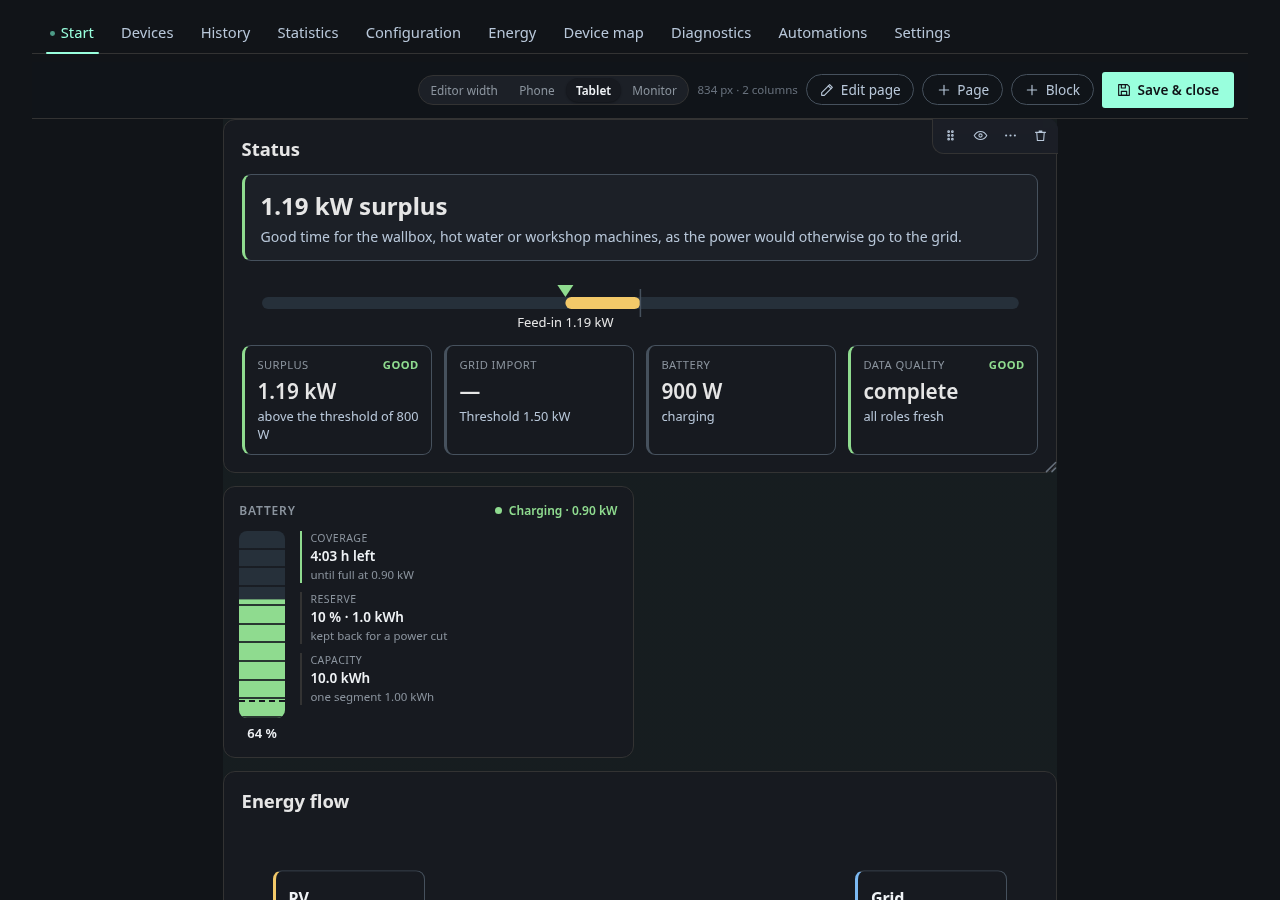The width and height of the screenshot is (1280, 900).
Task: Open the Configuration tab
Action: point(413,33)
